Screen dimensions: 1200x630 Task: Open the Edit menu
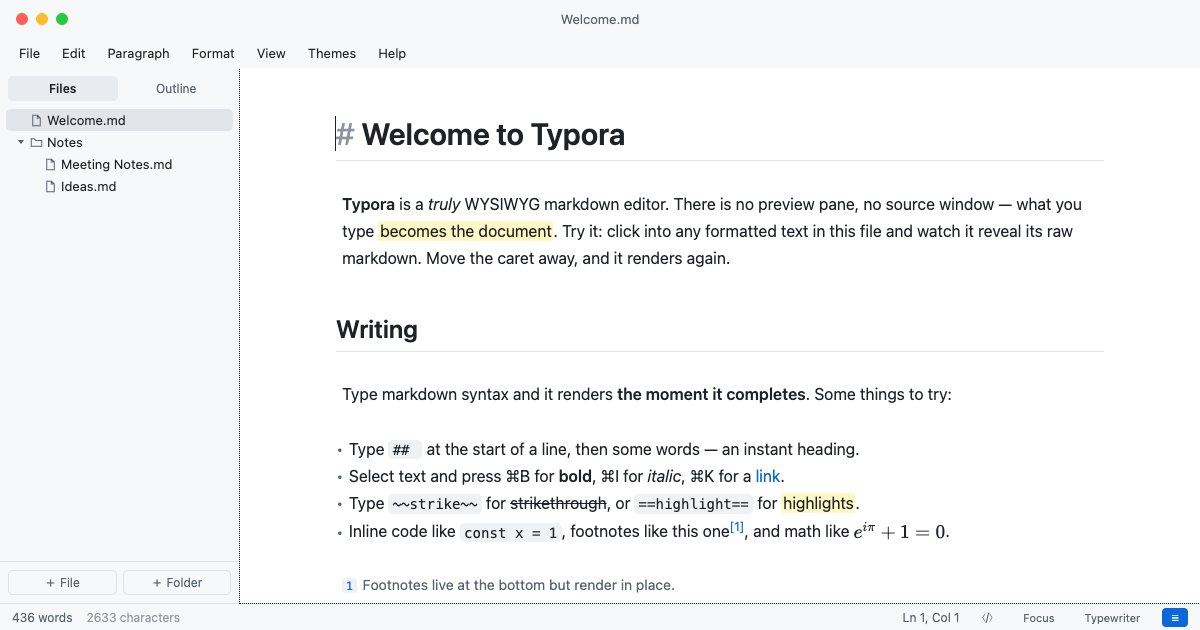[73, 53]
